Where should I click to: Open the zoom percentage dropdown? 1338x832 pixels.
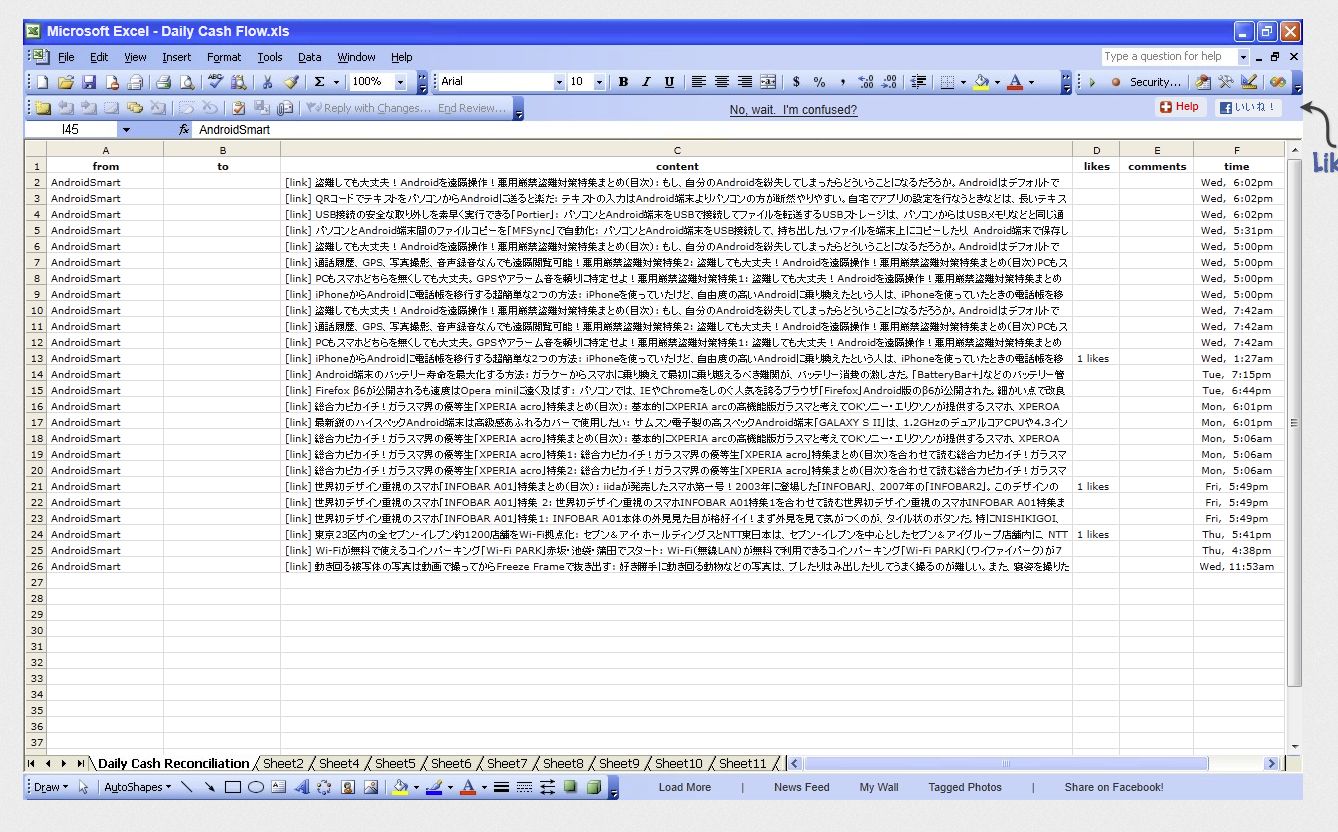coord(401,82)
